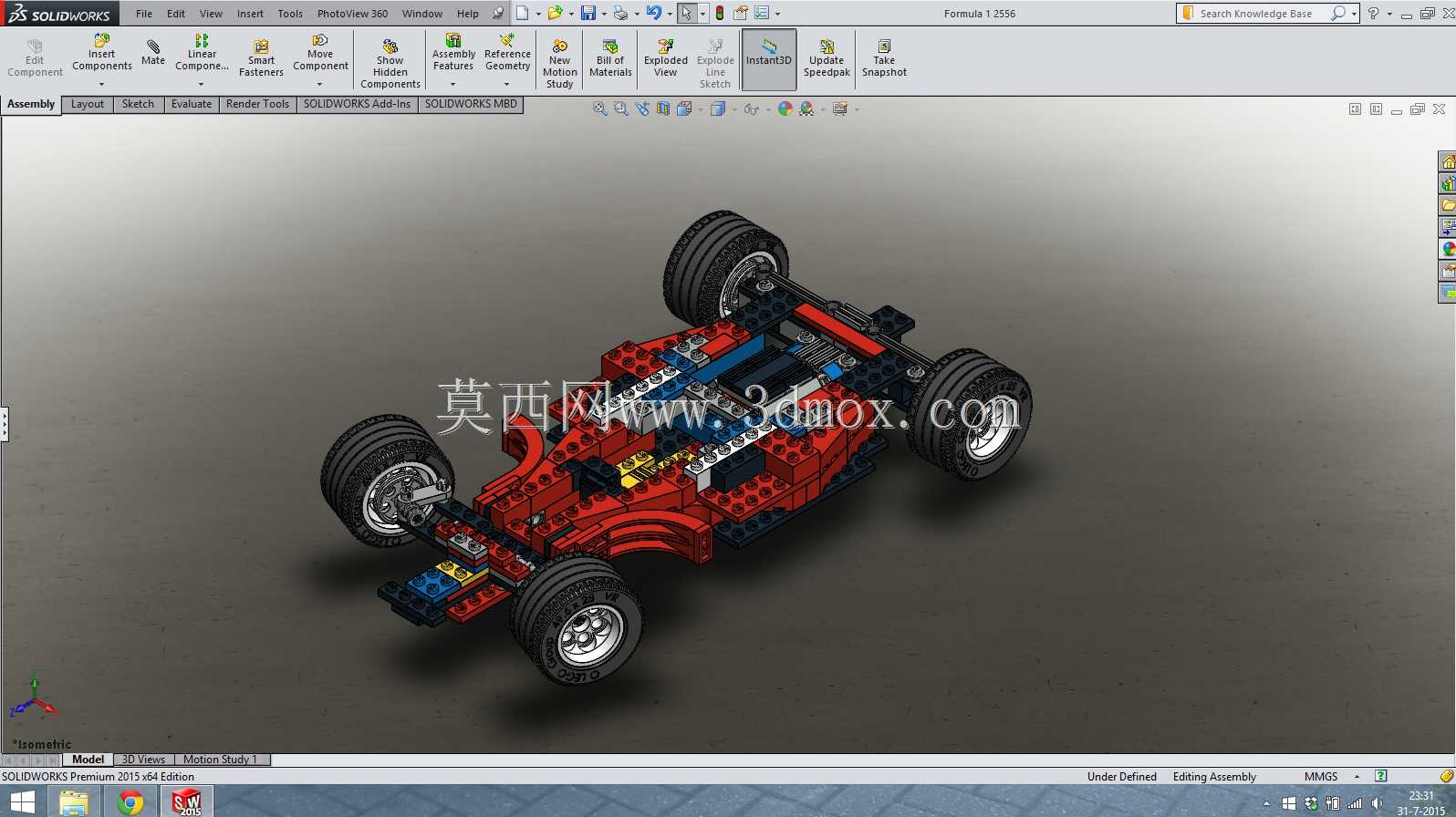The image size is (1456, 817).
Task: Open the unit system dropdown beside MMGS
Action: pos(1357,777)
